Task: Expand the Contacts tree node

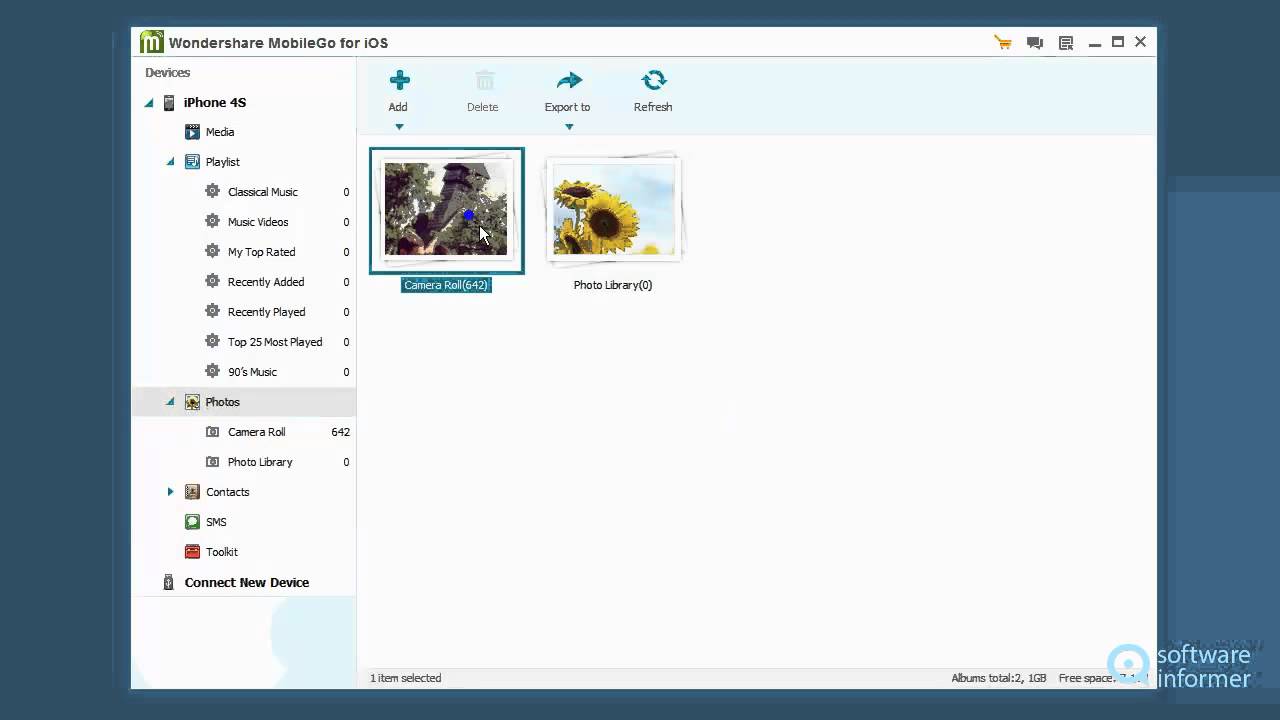Action: coord(170,492)
